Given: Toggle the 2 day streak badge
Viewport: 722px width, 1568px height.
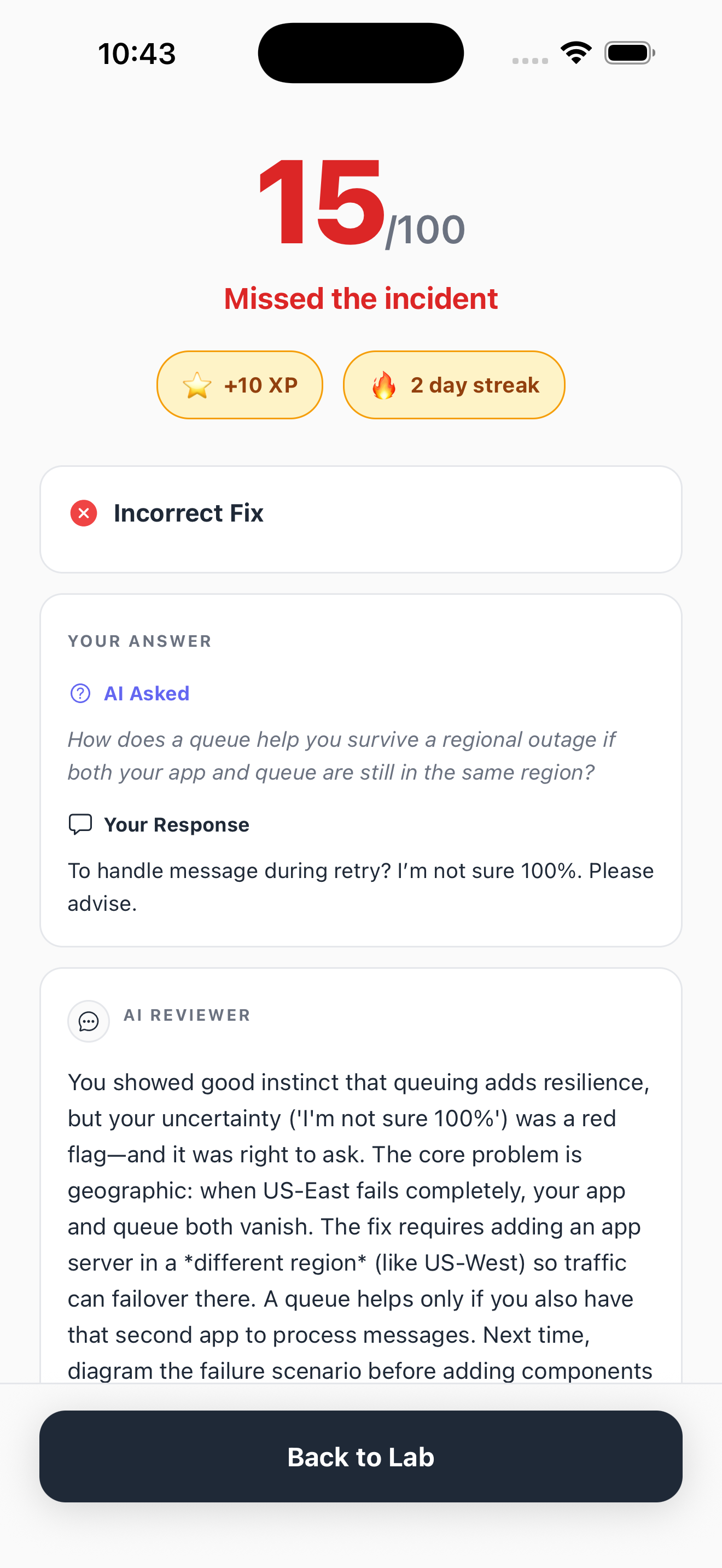Looking at the screenshot, I should tap(454, 385).
